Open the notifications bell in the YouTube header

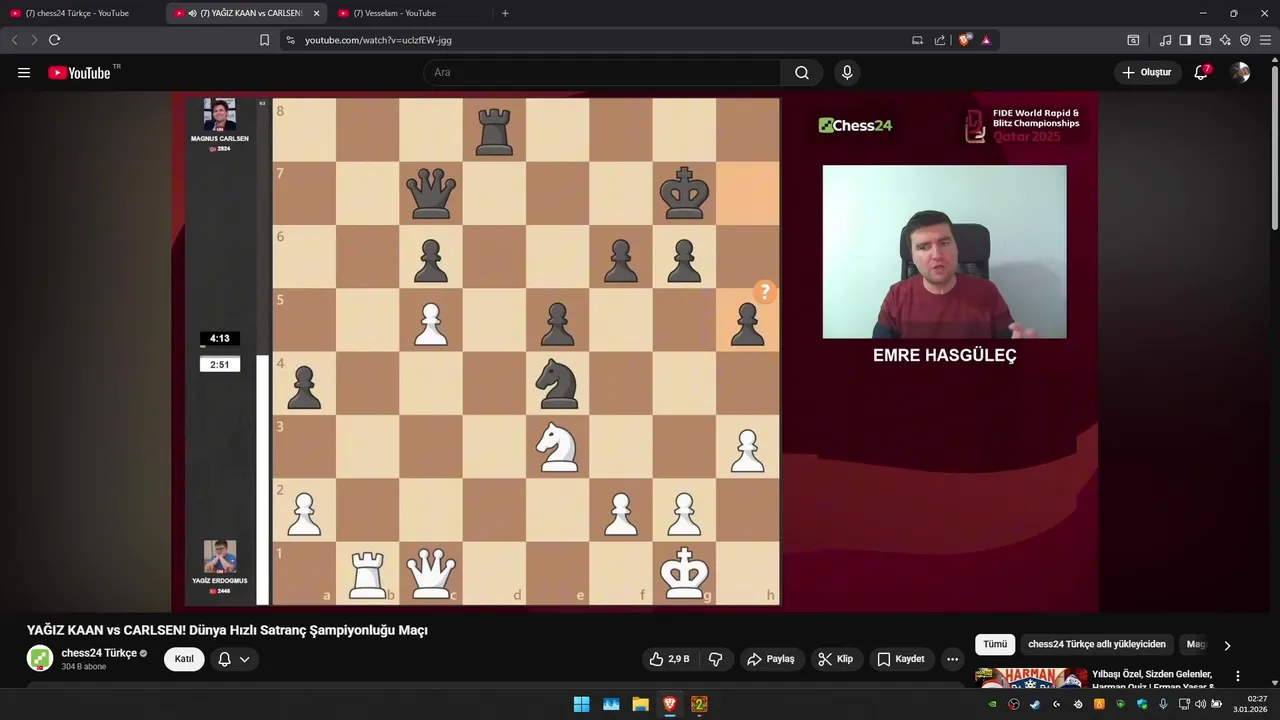[1202, 73]
